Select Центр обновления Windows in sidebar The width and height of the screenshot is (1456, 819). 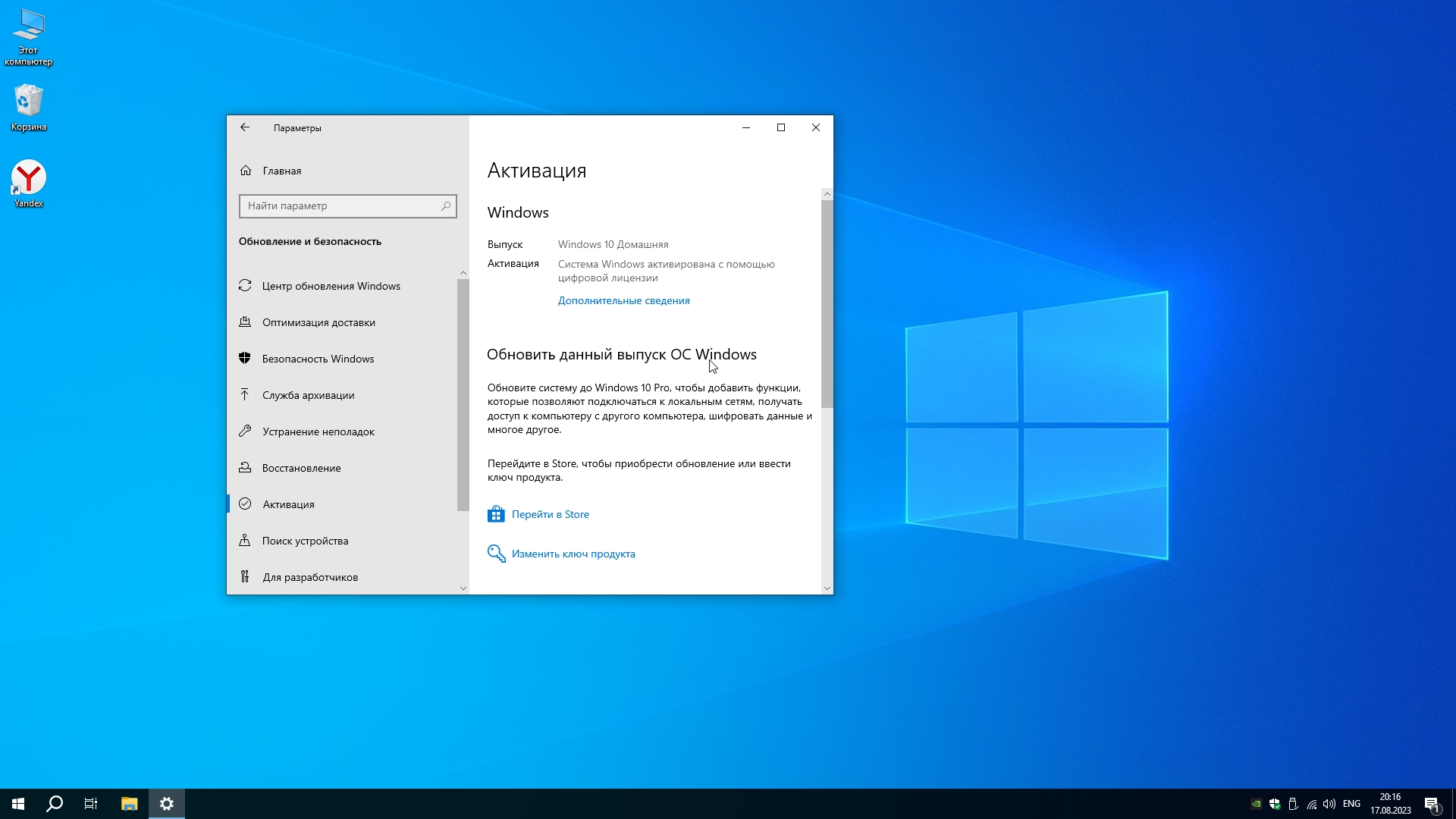331,286
